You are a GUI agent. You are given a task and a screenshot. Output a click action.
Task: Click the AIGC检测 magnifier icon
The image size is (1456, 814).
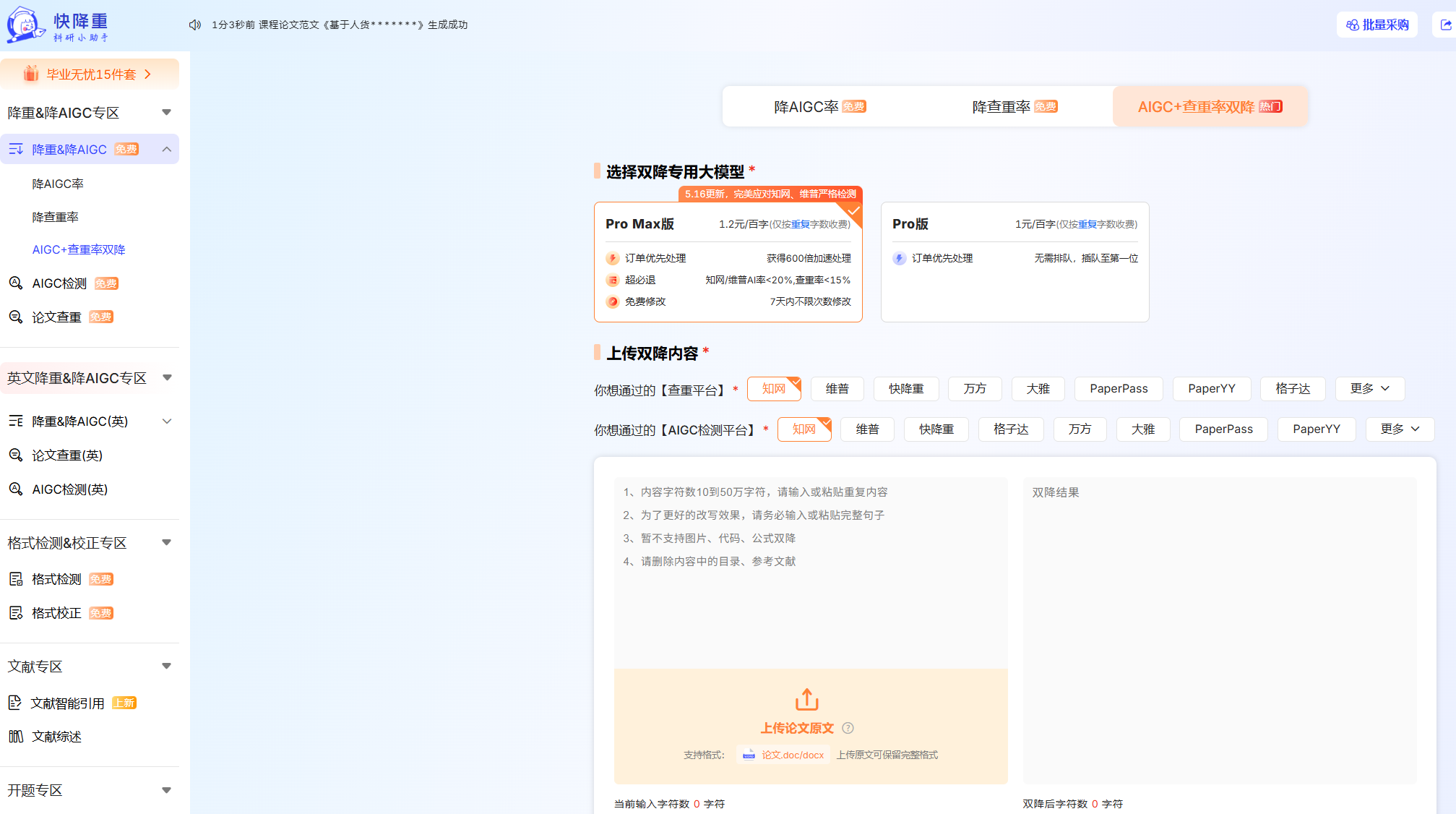tap(16, 283)
